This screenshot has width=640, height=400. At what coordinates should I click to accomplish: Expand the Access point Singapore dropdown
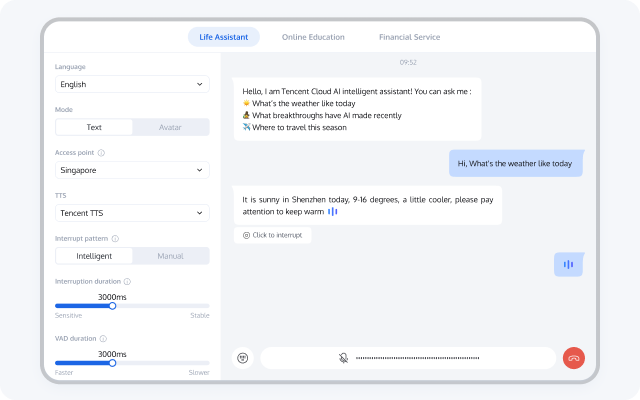[x=132, y=170]
